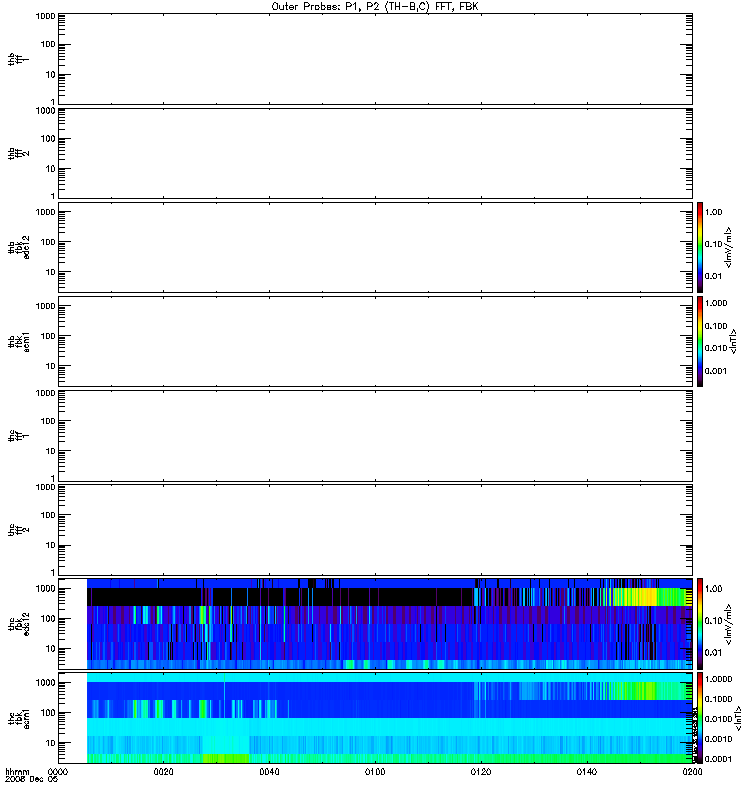Click the '1.000' tick on thb scm1 colorbar
Screen dimensions: 750x800
(716, 303)
